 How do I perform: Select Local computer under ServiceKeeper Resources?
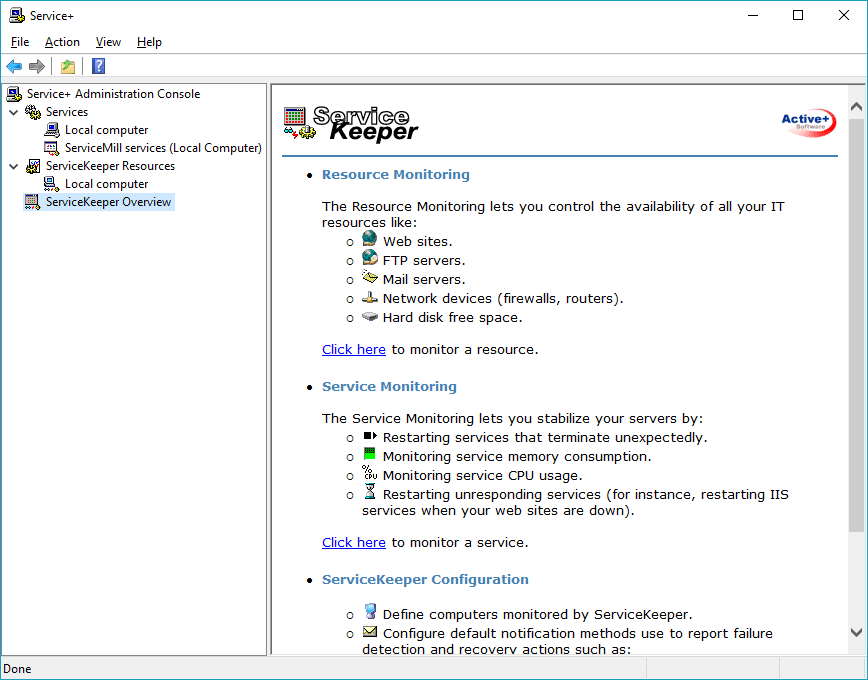click(x=106, y=184)
